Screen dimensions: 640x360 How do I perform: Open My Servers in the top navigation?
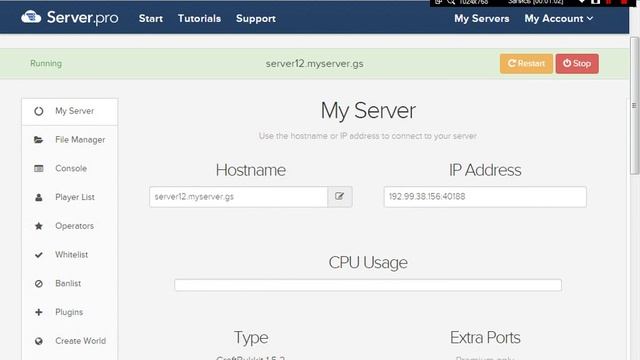(x=482, y=18)
